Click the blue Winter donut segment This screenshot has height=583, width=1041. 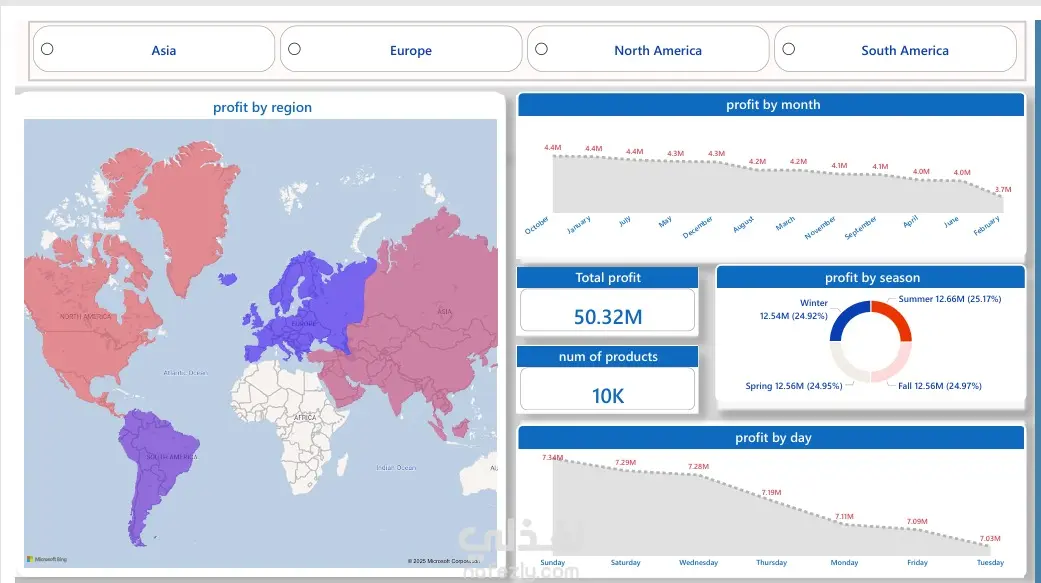click(x=846, y=318)
